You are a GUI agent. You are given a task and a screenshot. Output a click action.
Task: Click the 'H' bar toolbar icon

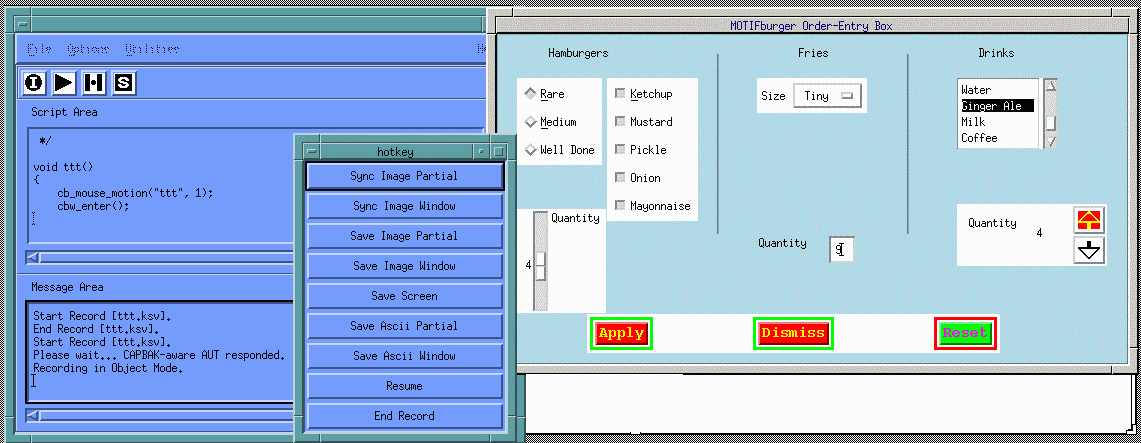[x=94, y=83]
